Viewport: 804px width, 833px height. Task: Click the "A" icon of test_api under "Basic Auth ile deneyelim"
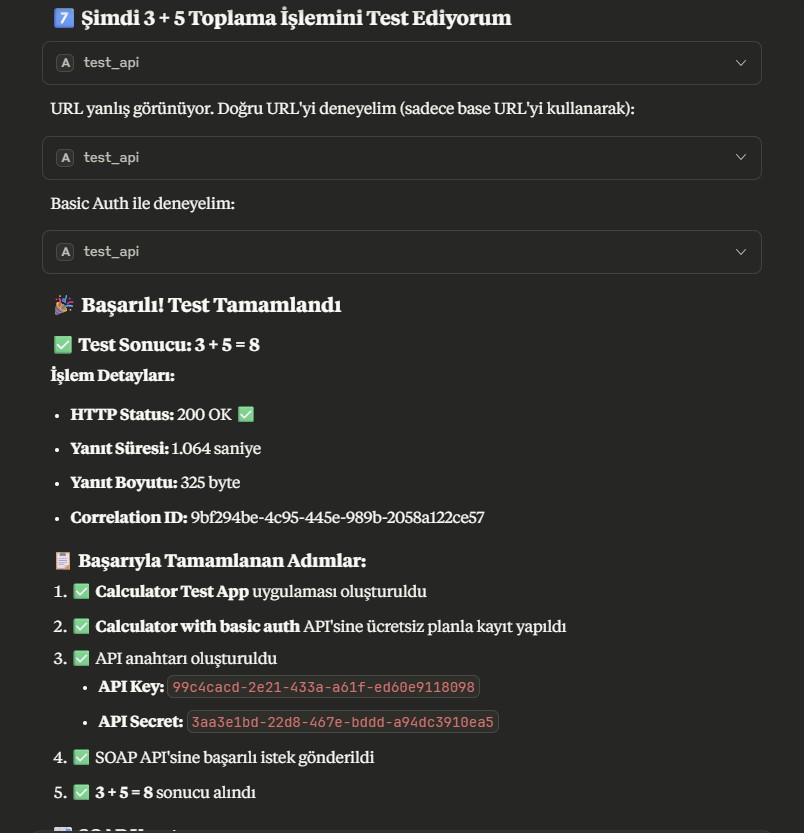tap(66, 252)
